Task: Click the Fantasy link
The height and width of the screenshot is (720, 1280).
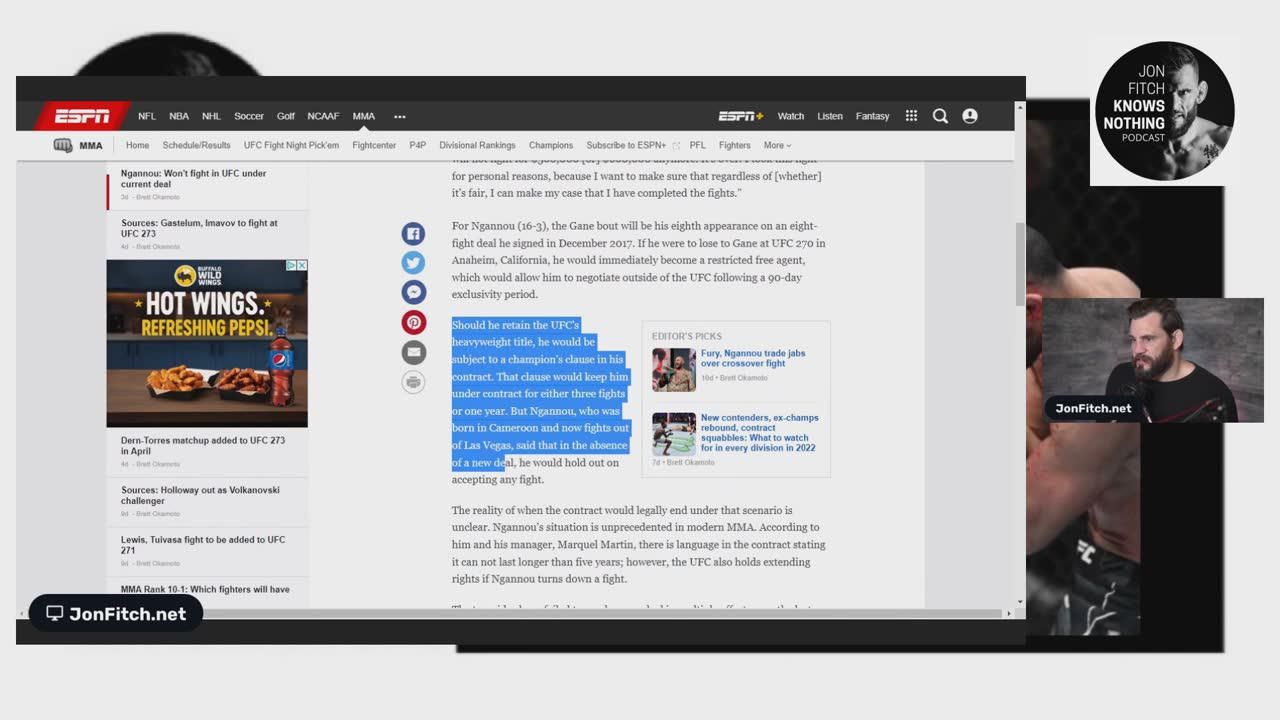Action: click(x=872, y=116)
